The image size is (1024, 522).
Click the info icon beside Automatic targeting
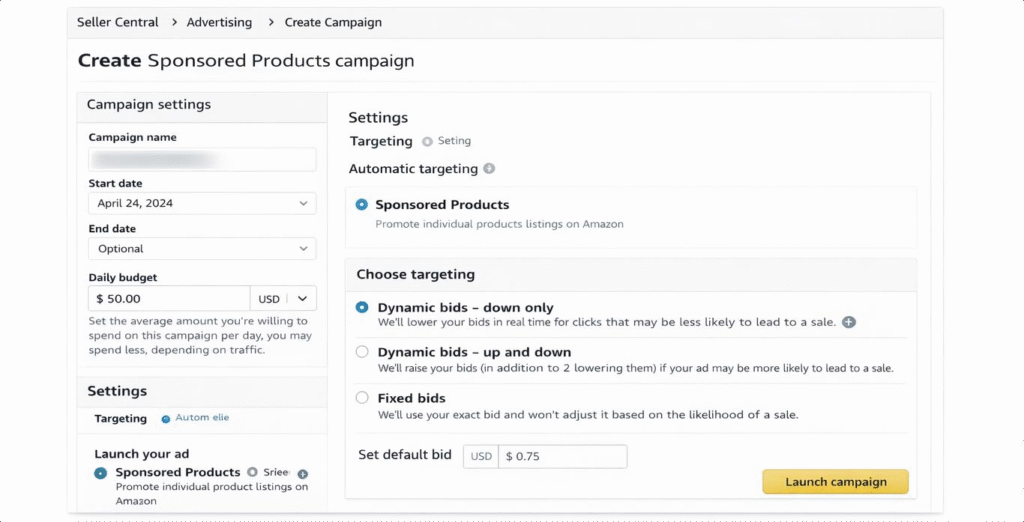489,169
